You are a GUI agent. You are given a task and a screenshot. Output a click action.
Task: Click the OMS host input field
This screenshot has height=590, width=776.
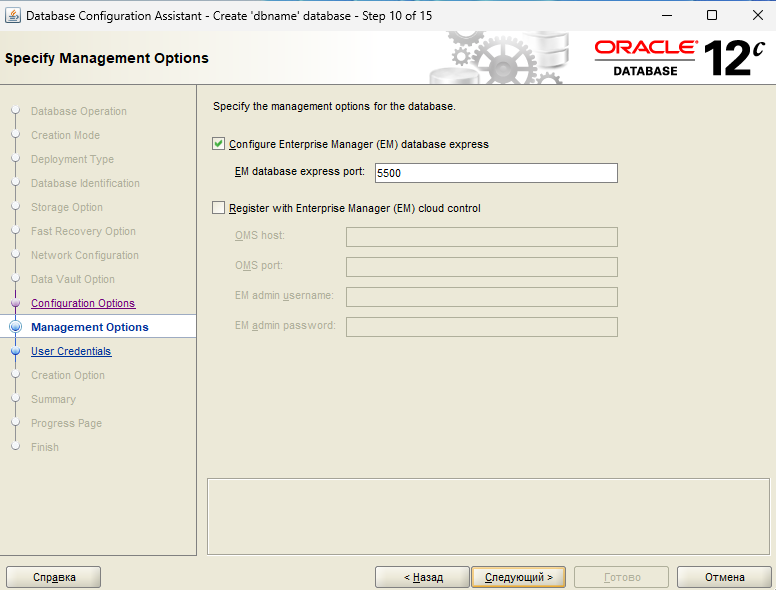coord(482,237)
